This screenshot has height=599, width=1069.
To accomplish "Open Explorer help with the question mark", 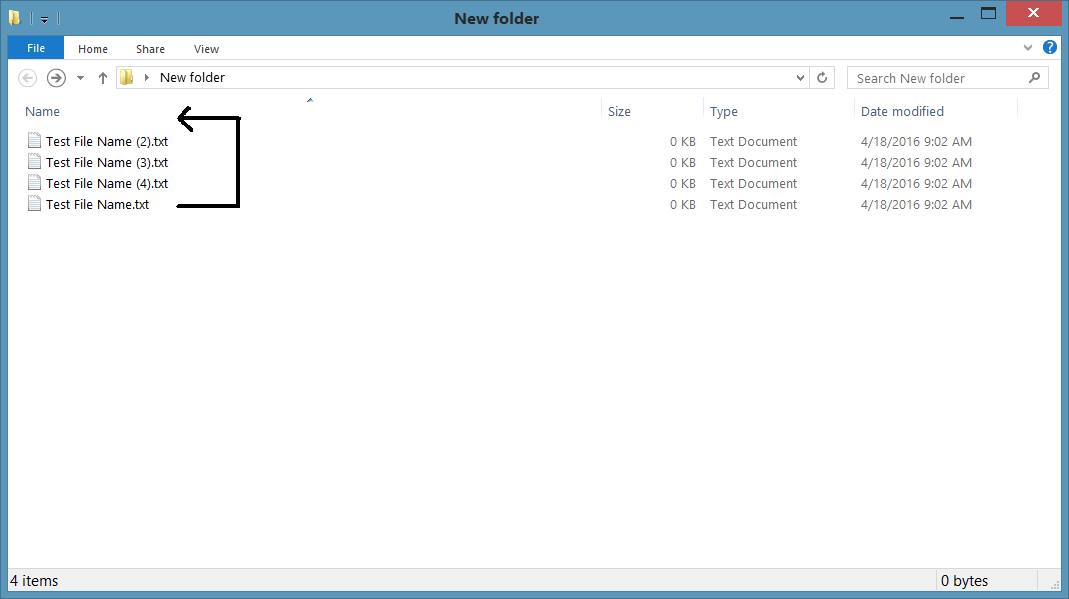I will pos(1049,46).
